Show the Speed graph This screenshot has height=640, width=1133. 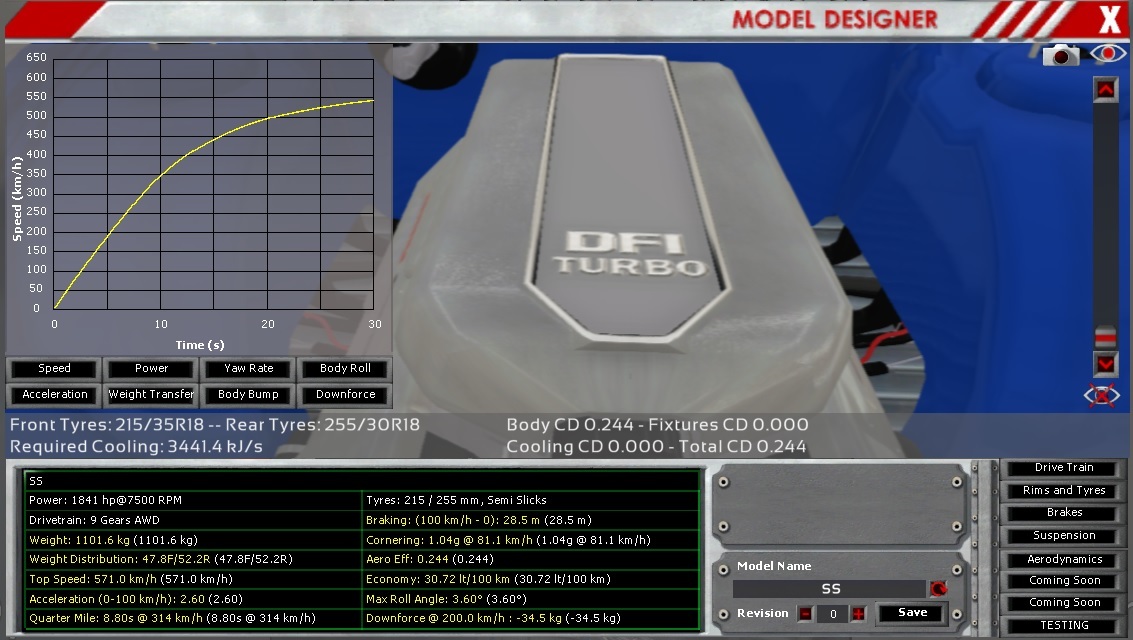pos(54,368)
